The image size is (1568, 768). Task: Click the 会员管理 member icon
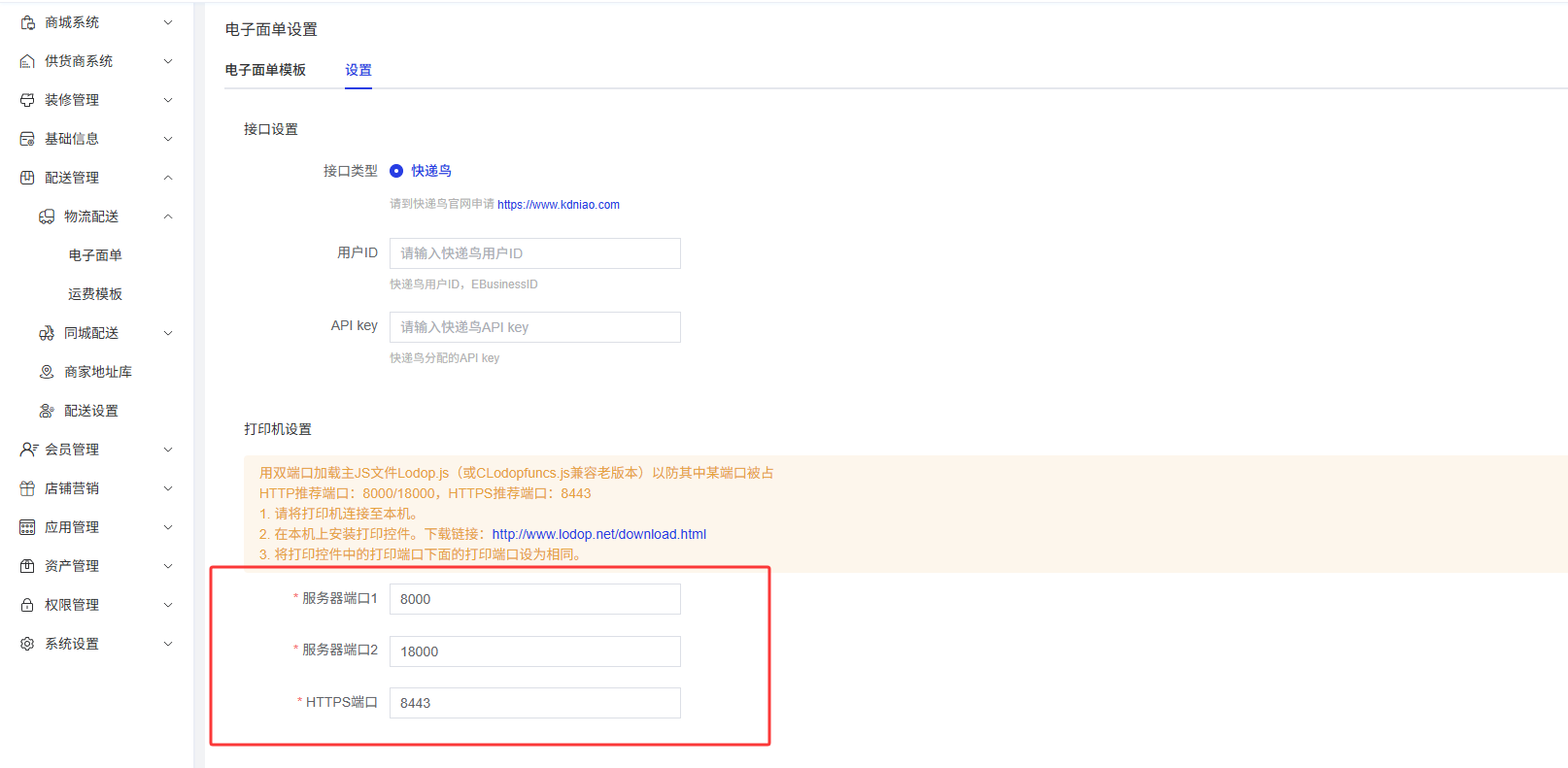point(28,450)
